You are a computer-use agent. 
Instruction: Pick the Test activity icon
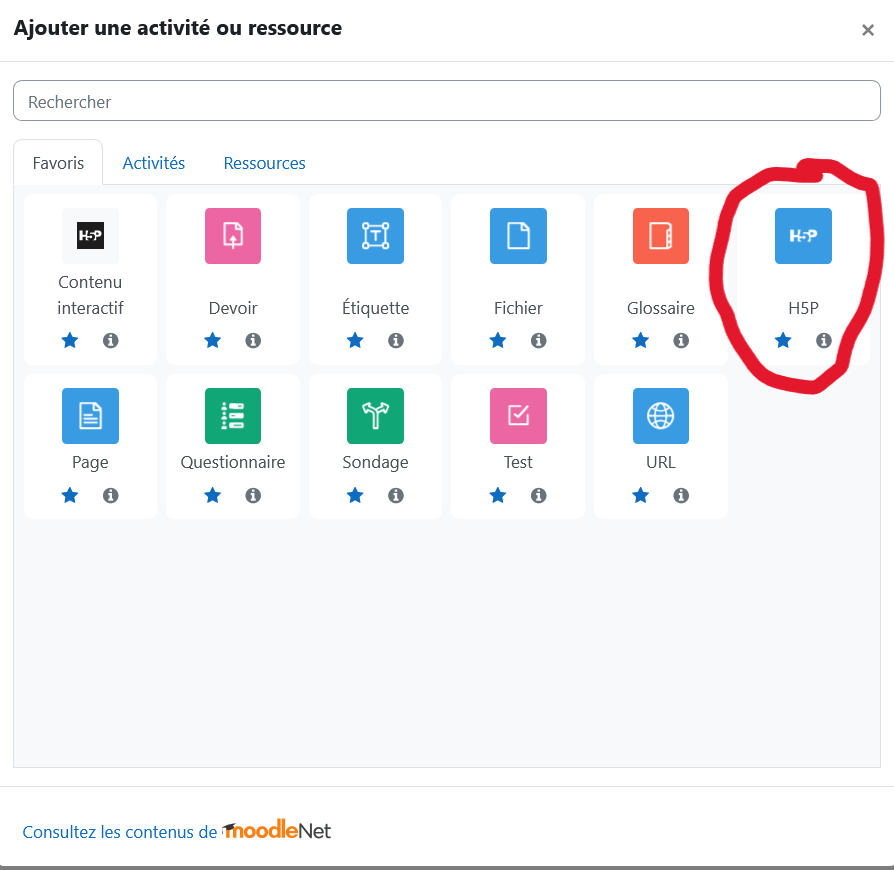coord(518,416)
